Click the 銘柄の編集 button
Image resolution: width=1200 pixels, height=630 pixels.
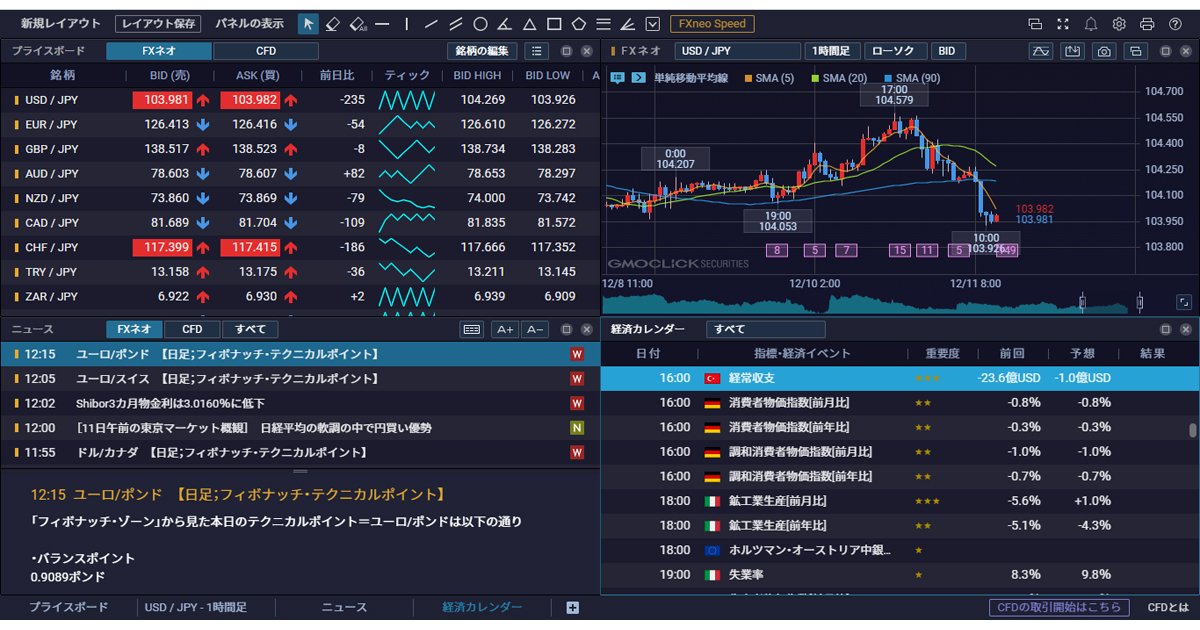482,49
